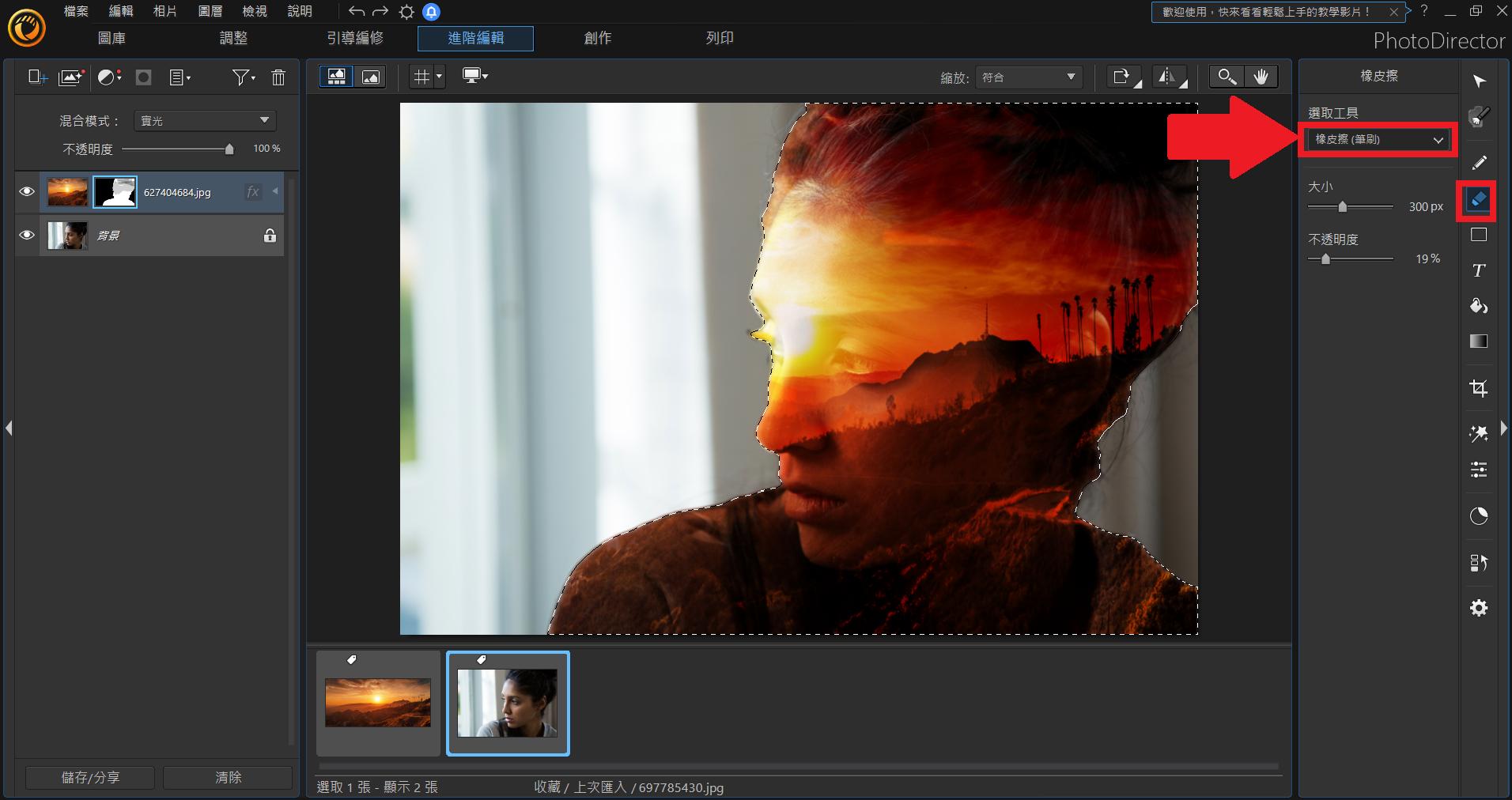Click the 儲存/分享 button

pyautogui.click(x=90, y=777)
